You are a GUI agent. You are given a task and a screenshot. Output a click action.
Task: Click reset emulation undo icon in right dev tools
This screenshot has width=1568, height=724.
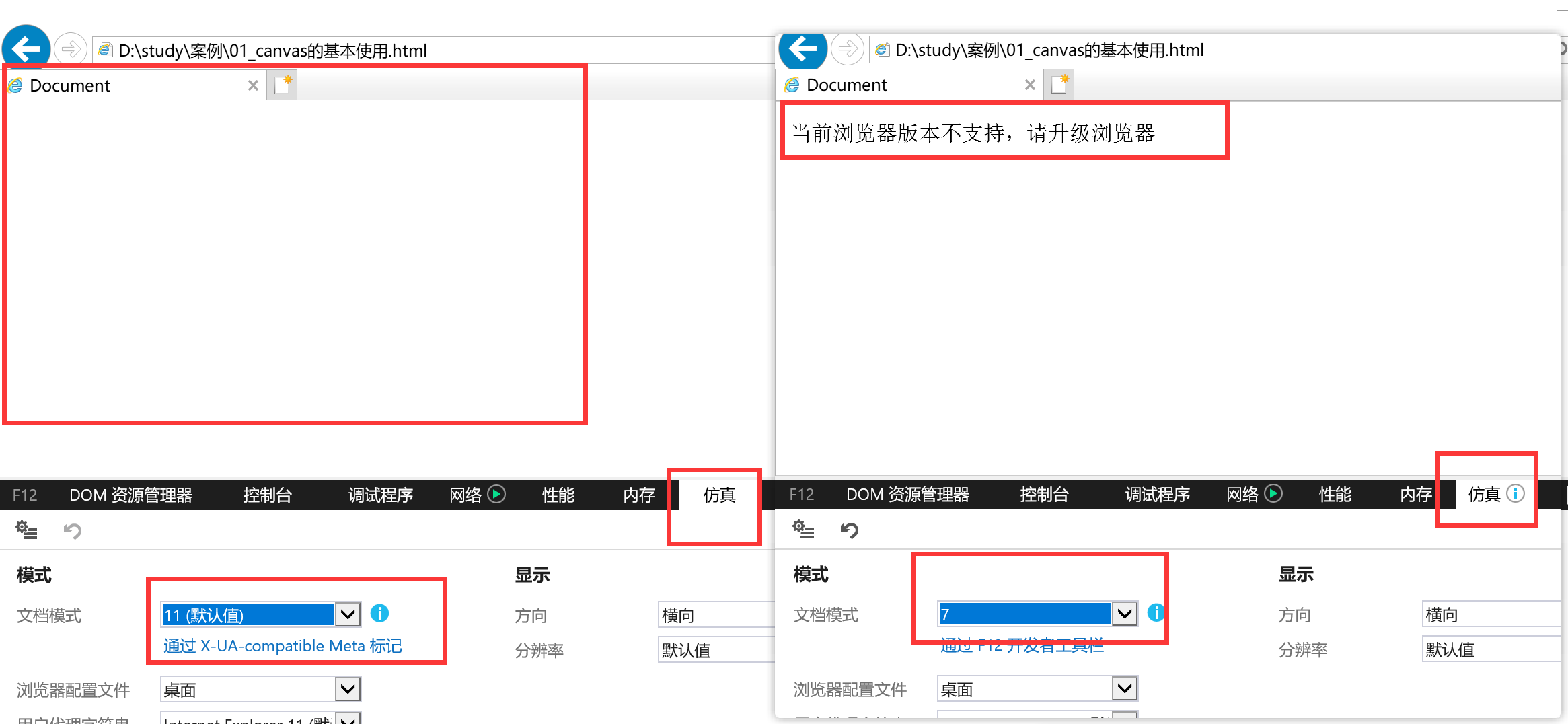click(850, 530)
